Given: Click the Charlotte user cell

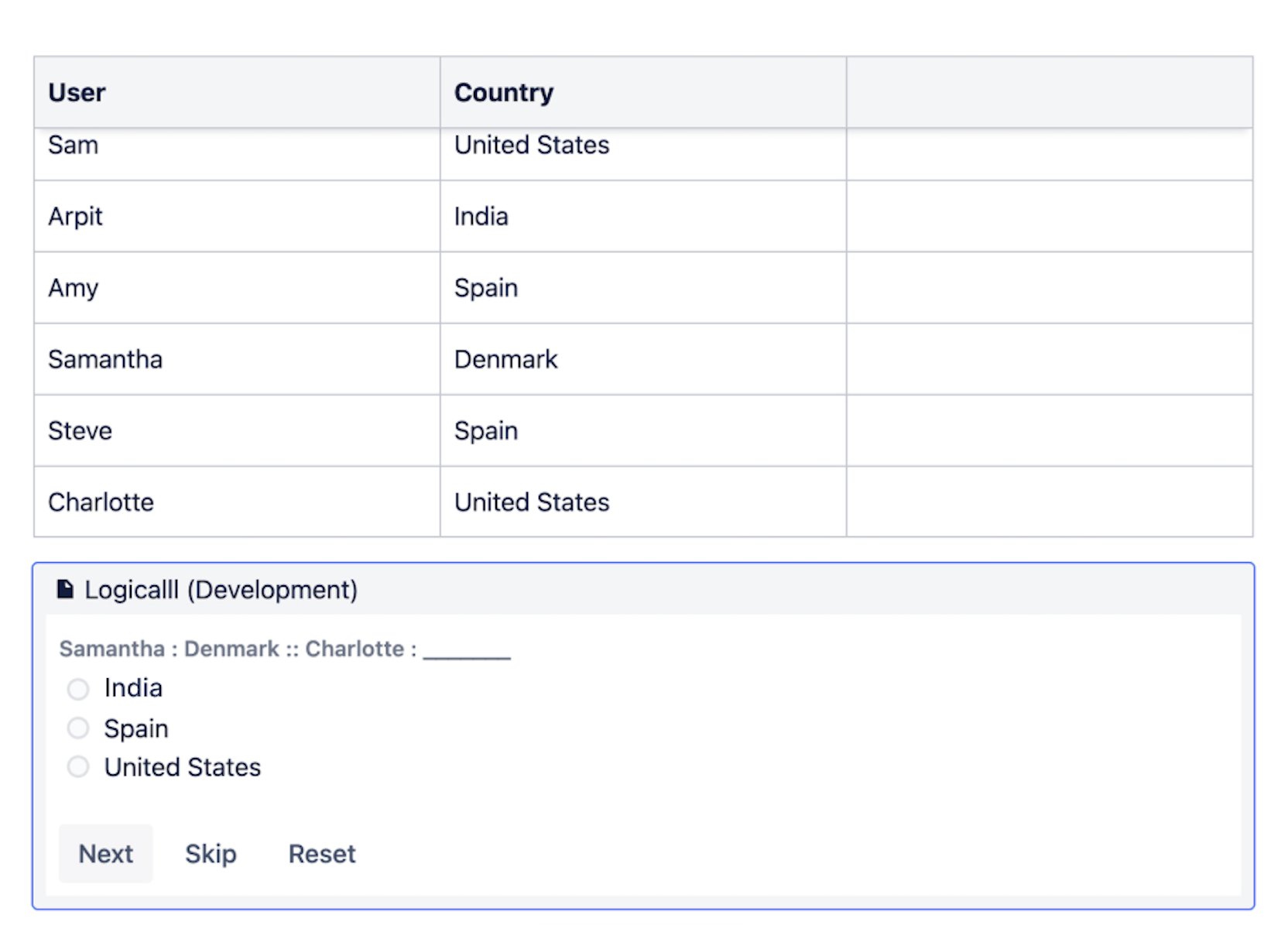Looking at the screenshot, I should (x=101, y=502).
